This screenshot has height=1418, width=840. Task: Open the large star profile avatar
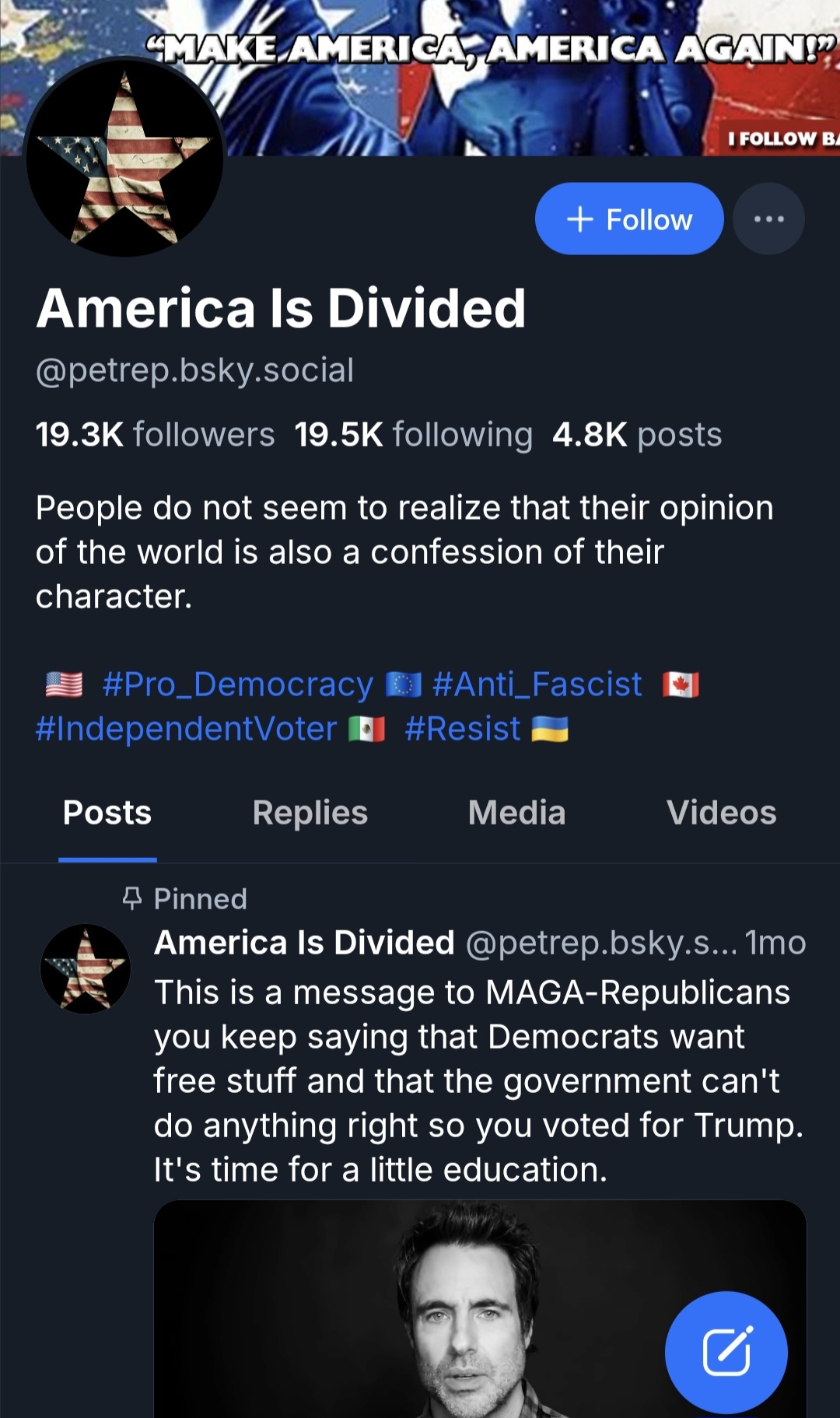tap(124, 157)
